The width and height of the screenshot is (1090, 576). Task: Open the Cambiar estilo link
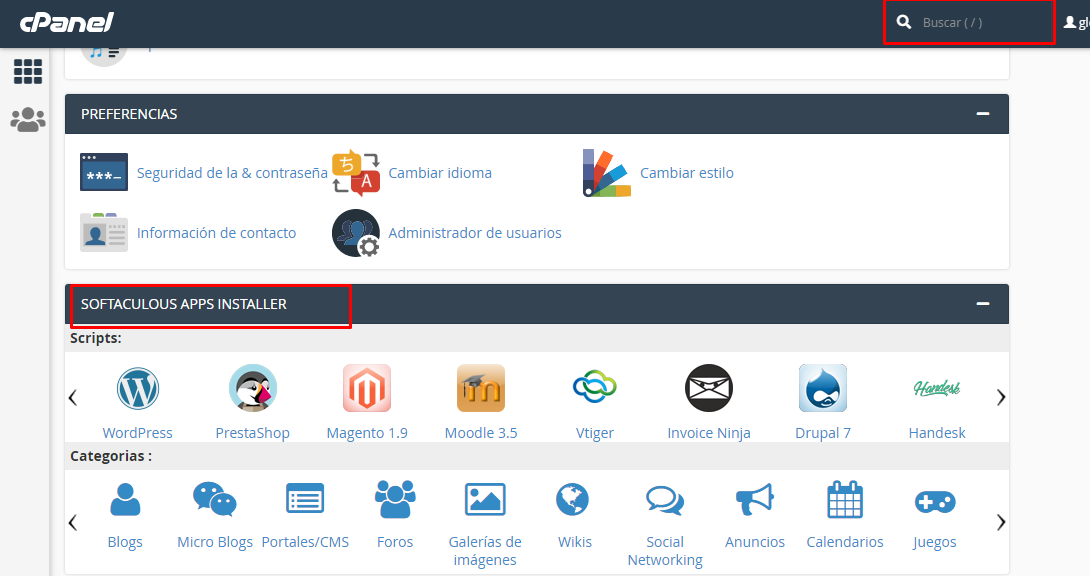click(687, 173)
